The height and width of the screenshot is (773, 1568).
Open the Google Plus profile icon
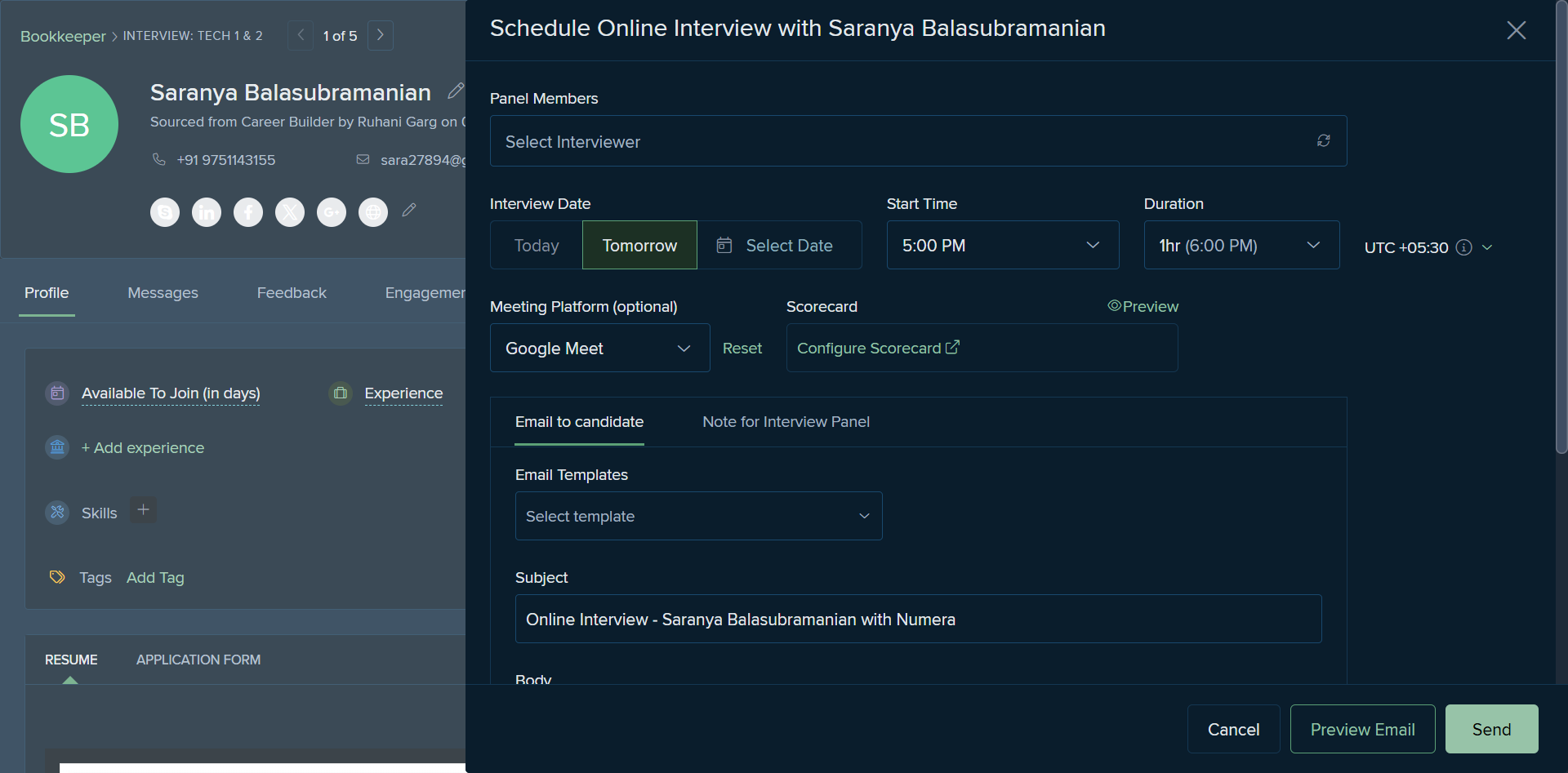coord(332,212)
